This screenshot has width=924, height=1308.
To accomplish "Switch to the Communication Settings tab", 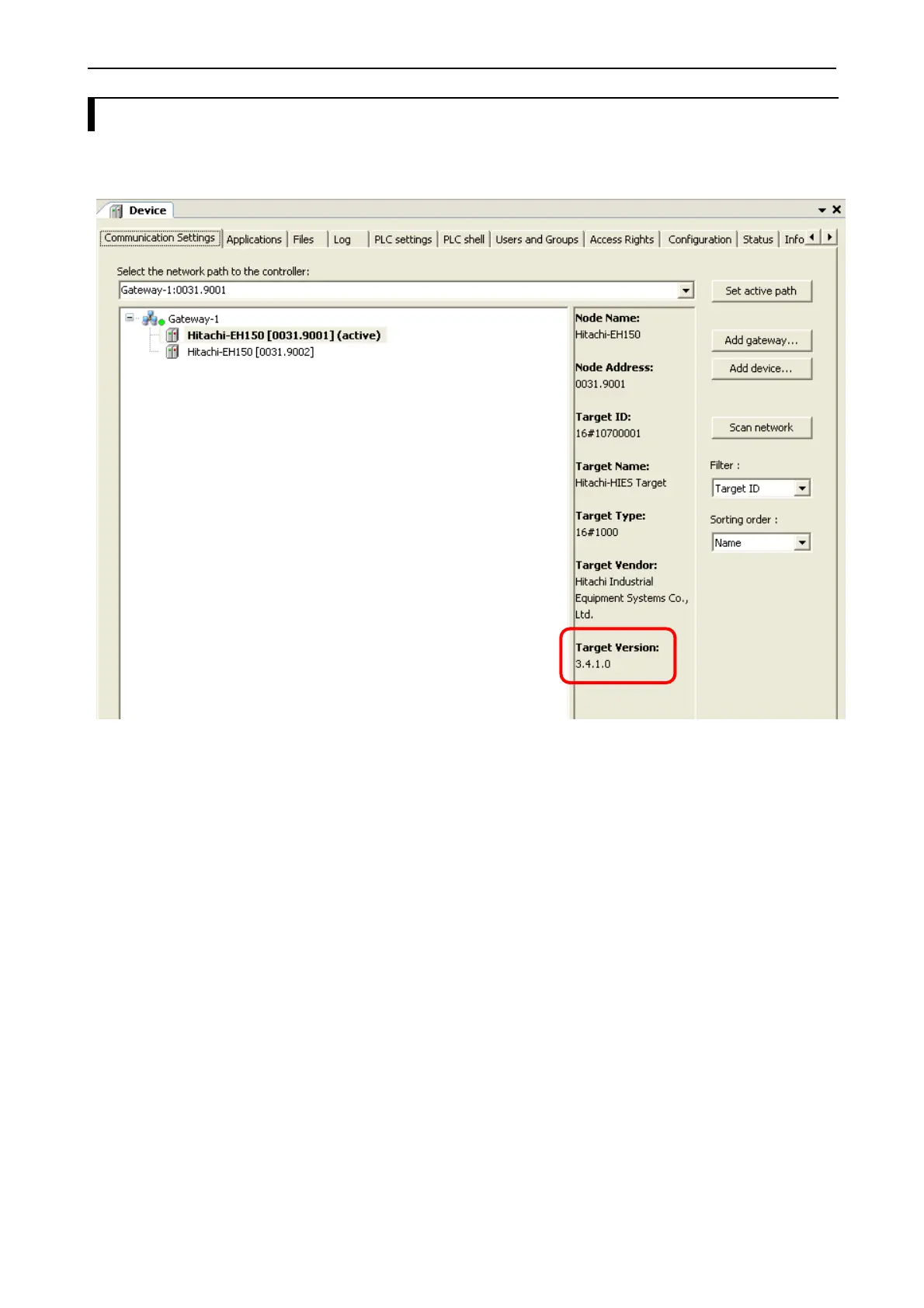I will [160, 238].
